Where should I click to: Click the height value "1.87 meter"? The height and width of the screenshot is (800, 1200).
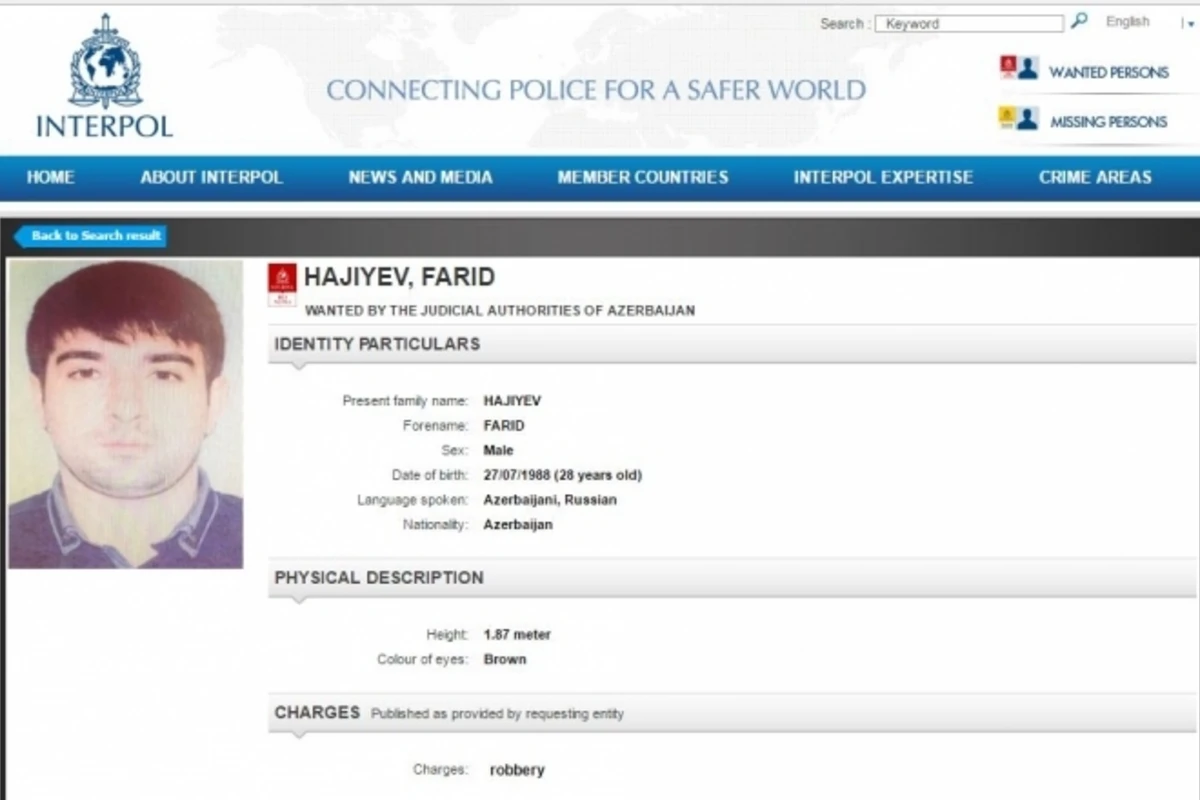pyautogui.click(x=517, y=635)
